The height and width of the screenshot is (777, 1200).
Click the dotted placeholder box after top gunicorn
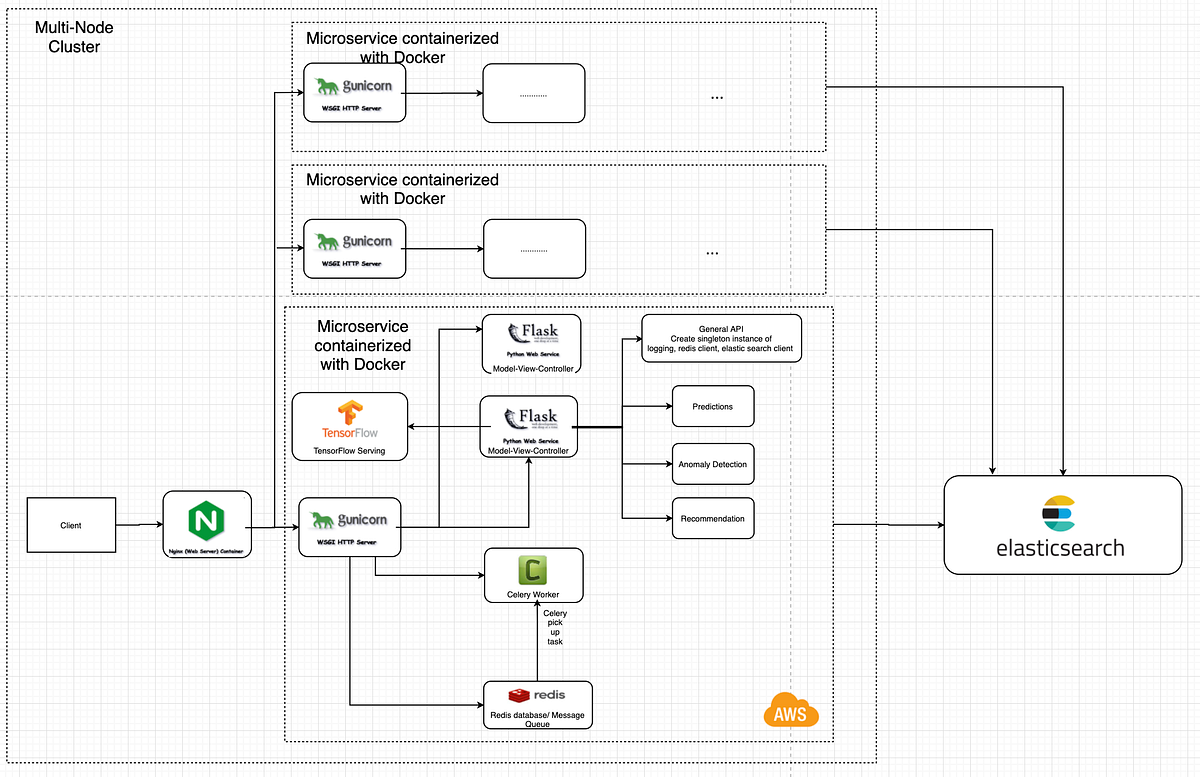[533, 92]
